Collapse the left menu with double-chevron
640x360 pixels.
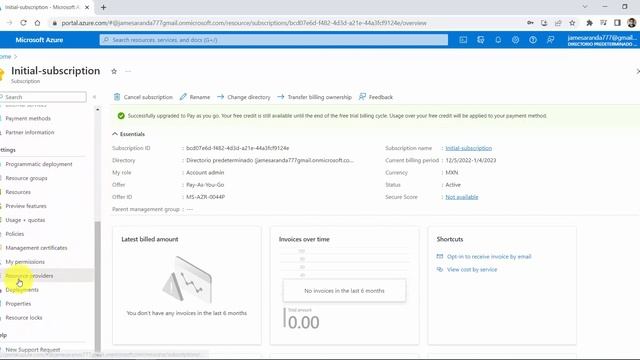[x=95, y=97]
